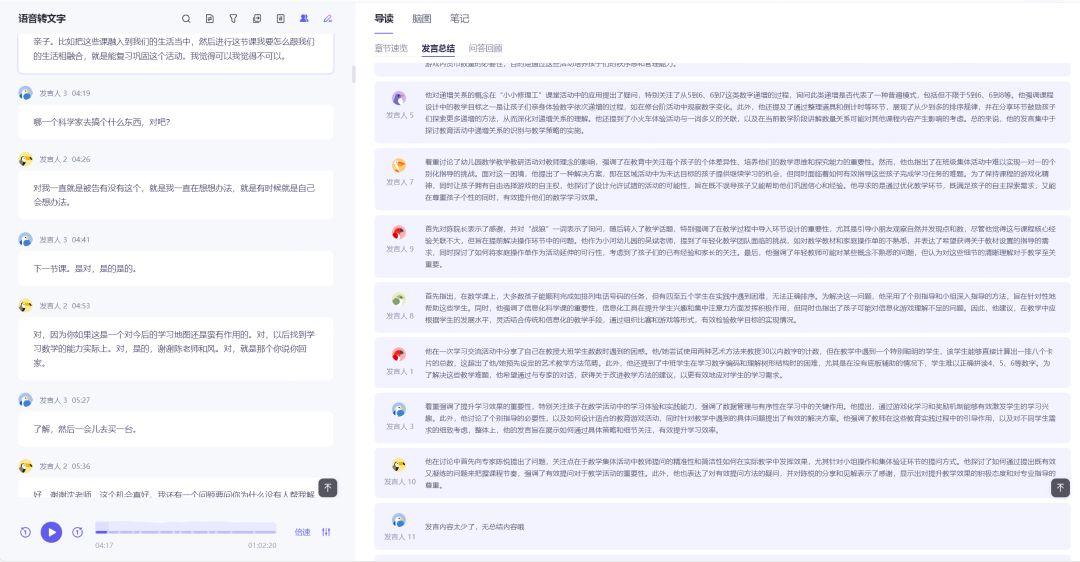Seek on the audio waveform progress bar
1080x562 pixels.
[185, 530]
